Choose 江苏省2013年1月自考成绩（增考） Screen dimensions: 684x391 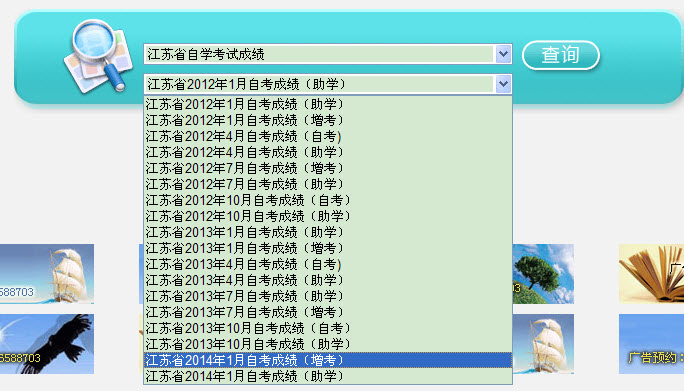pyautogui.click(x=328, y=248)
